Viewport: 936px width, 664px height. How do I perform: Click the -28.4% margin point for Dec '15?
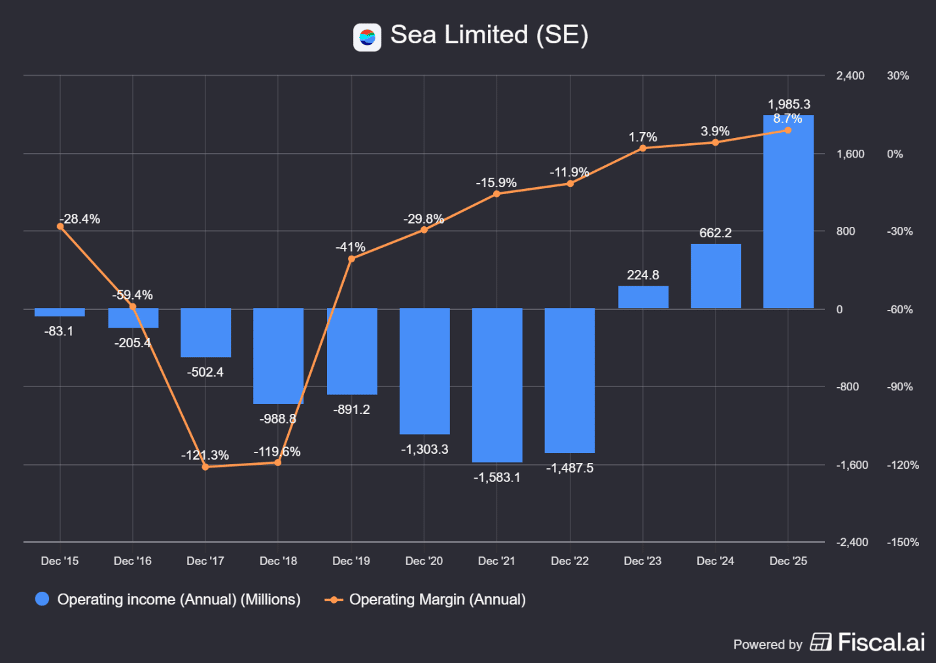[x=60, y=226]
